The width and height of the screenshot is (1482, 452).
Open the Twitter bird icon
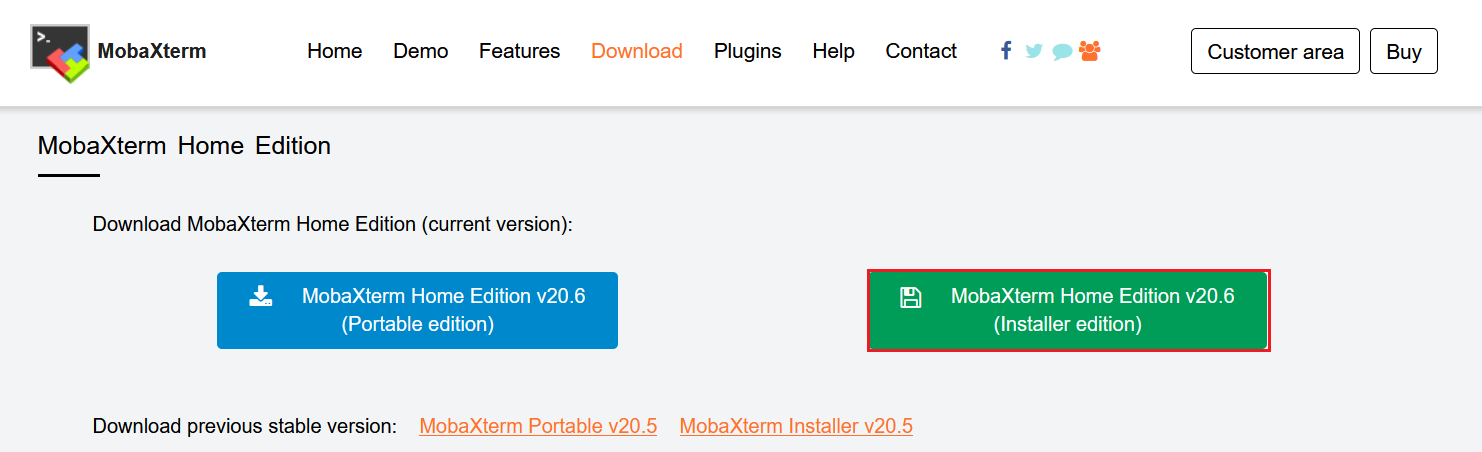[1034, 51]
